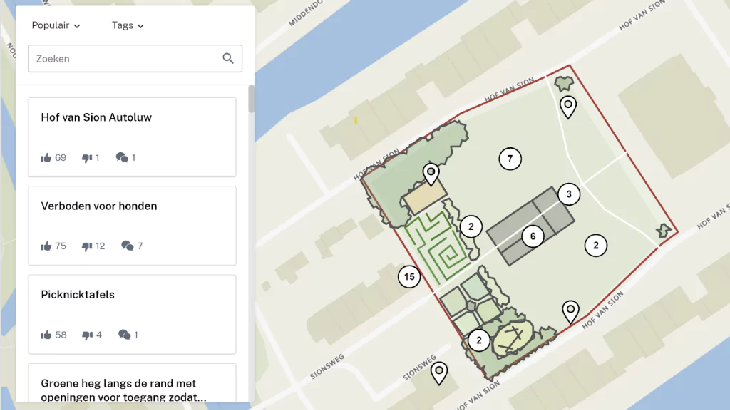Open the Hof van Sion Autoluw card
The image size is (730, 410).
coord(132,137)
